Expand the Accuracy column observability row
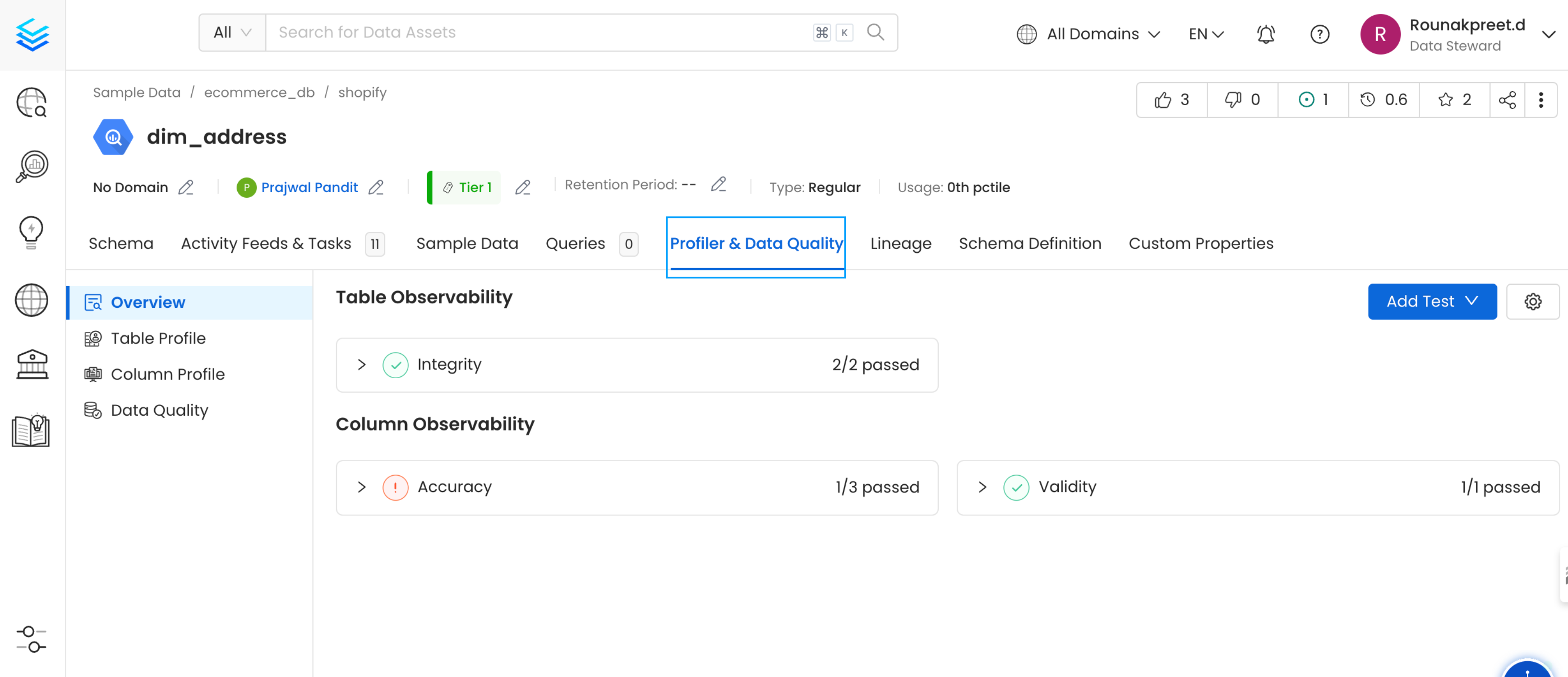This screenshot has height=677, width=1568. pos(362,487)
